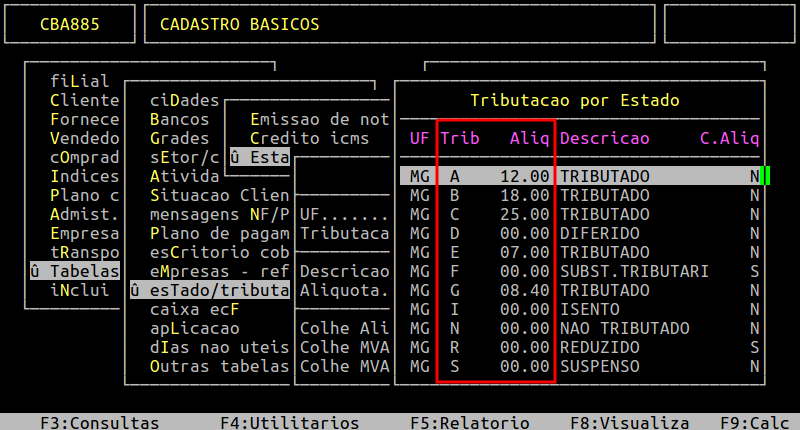Viewport: 800px width, 430px height.
Task: Select the Indices menu entry
Action: (85, 176)
